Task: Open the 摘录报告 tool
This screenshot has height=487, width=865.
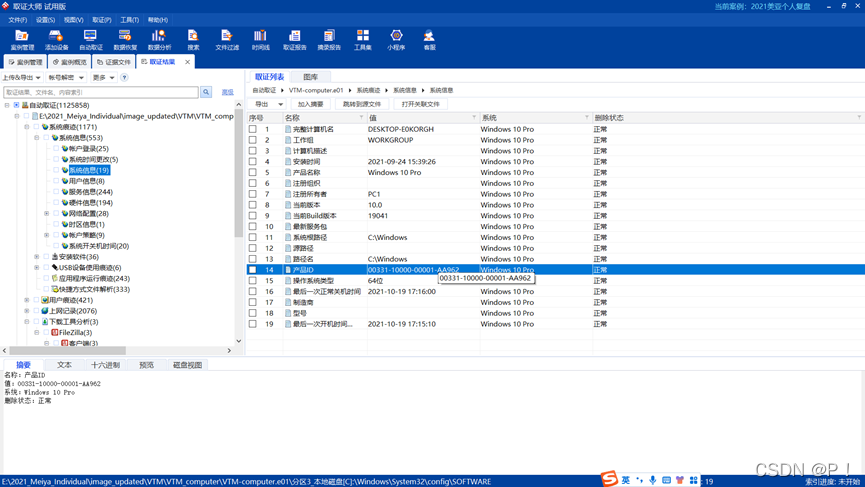Action: point(329,40)
